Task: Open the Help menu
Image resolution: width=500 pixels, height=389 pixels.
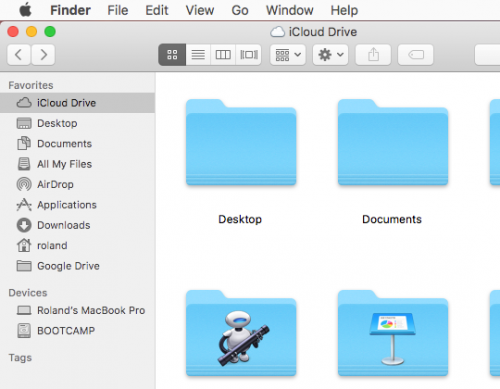Action: click(x=344, y=10)
